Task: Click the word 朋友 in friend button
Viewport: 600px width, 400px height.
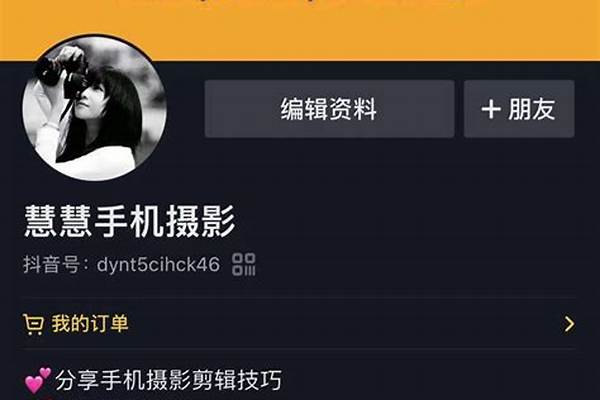Action: [x=532, y=109]
